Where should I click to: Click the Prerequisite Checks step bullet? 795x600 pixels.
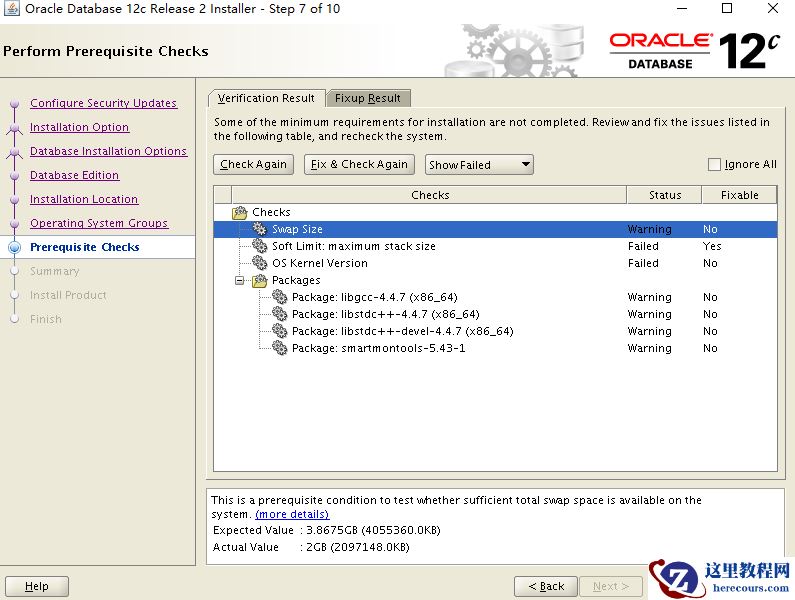(15, 247)
